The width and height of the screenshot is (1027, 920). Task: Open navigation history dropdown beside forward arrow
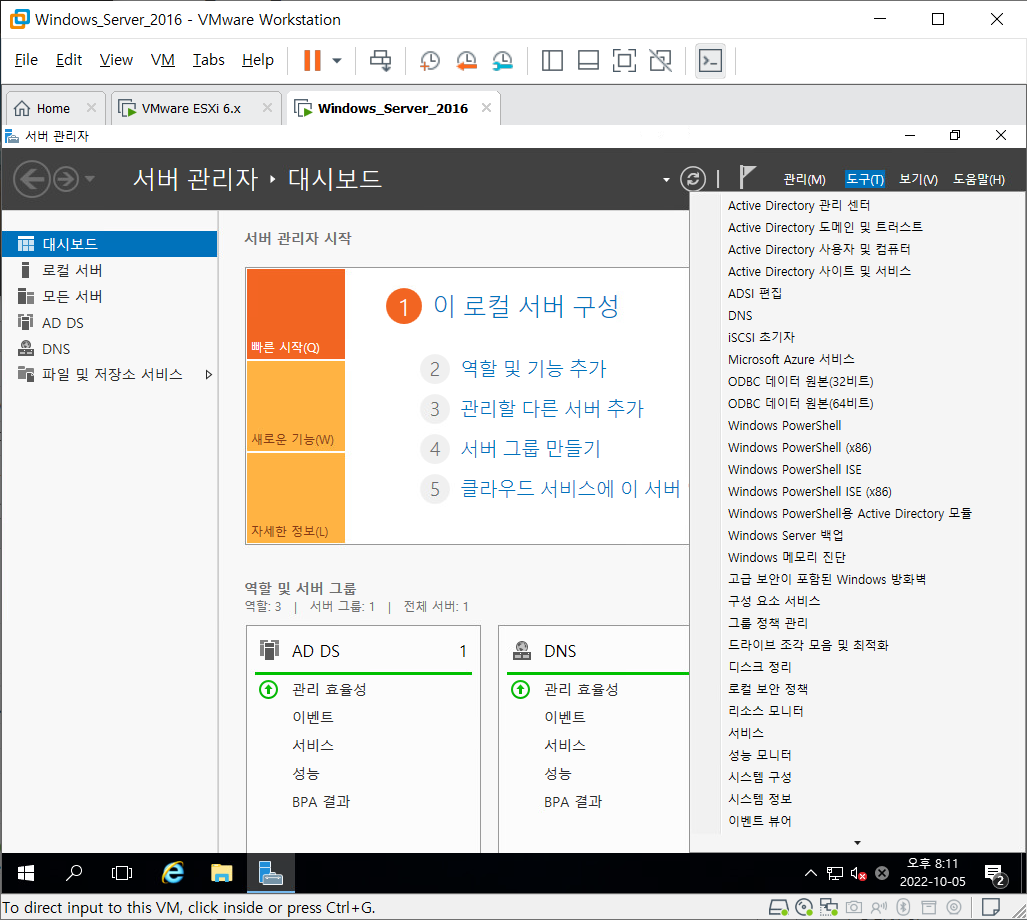90,179
